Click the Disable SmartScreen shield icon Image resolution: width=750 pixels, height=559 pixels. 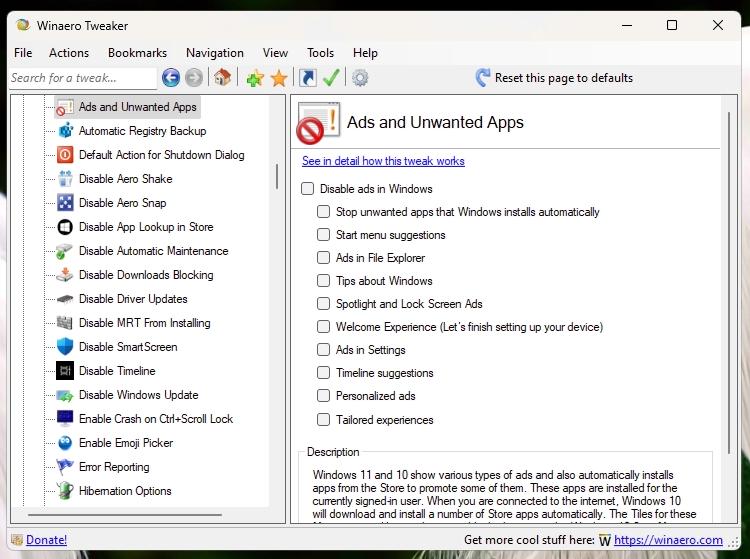tap(65, 346)
